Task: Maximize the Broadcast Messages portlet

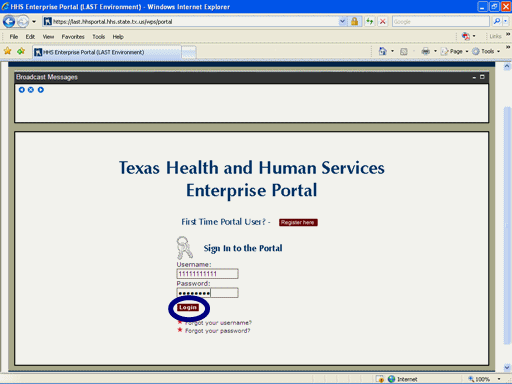Action: pos(482,77)
